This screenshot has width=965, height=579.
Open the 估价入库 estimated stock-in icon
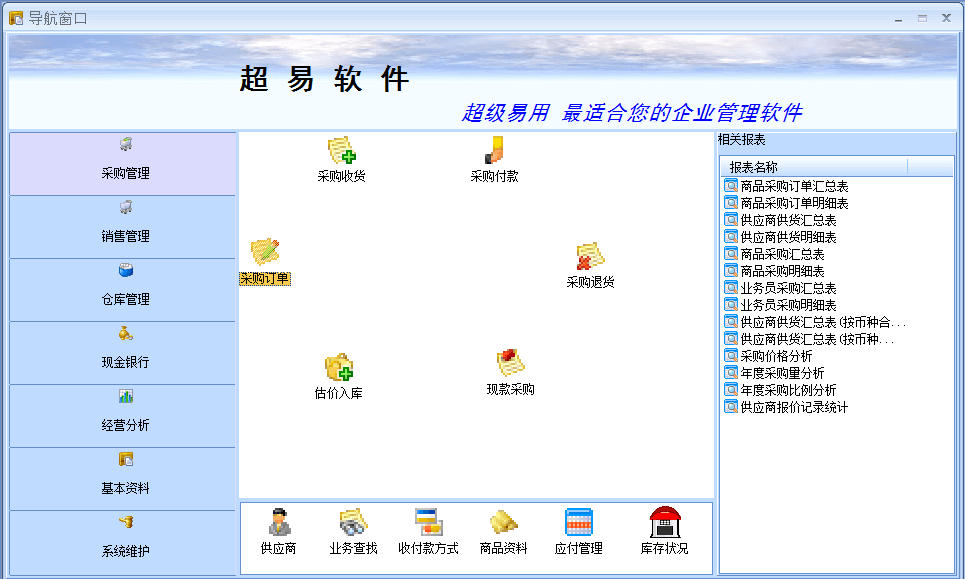pos(339,369)
